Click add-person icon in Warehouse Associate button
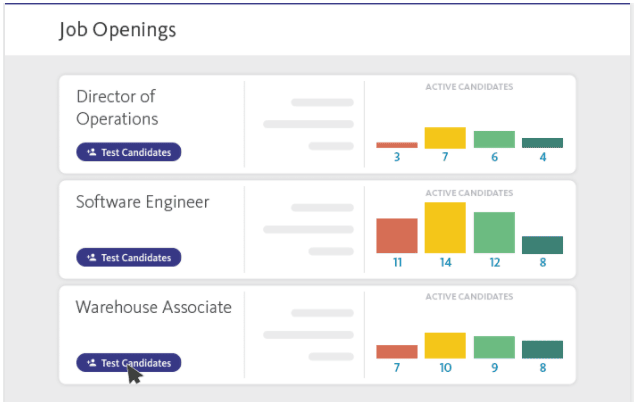 click(x=92, y=362)
